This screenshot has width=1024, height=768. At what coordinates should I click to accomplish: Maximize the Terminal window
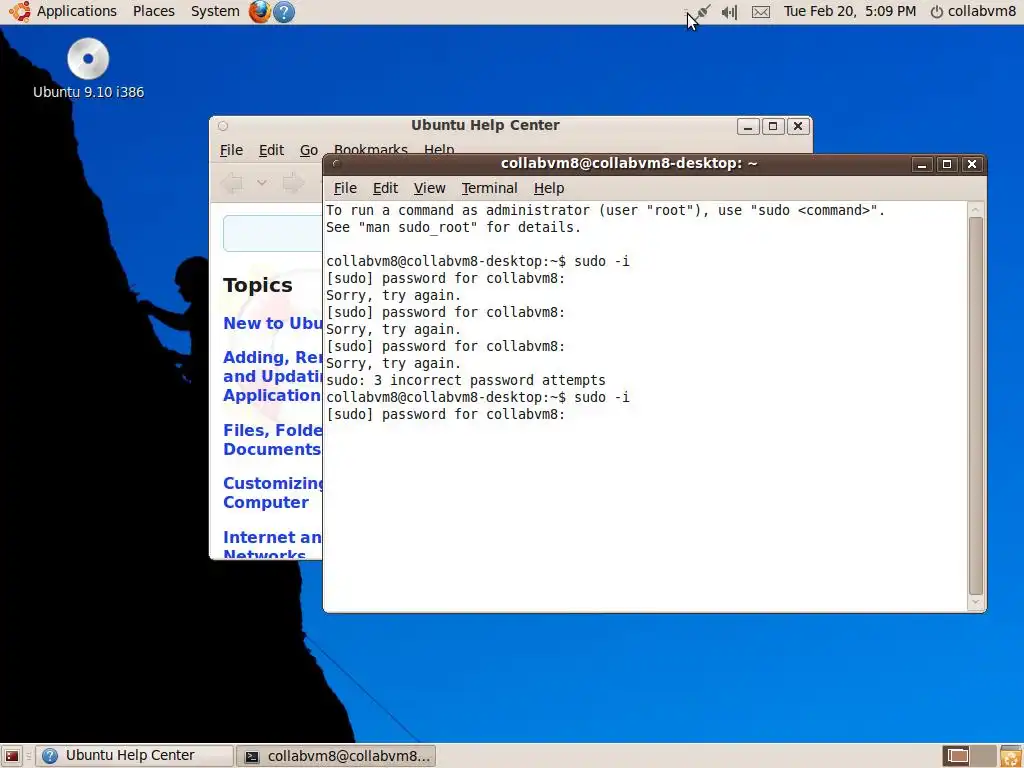(946, 164)
